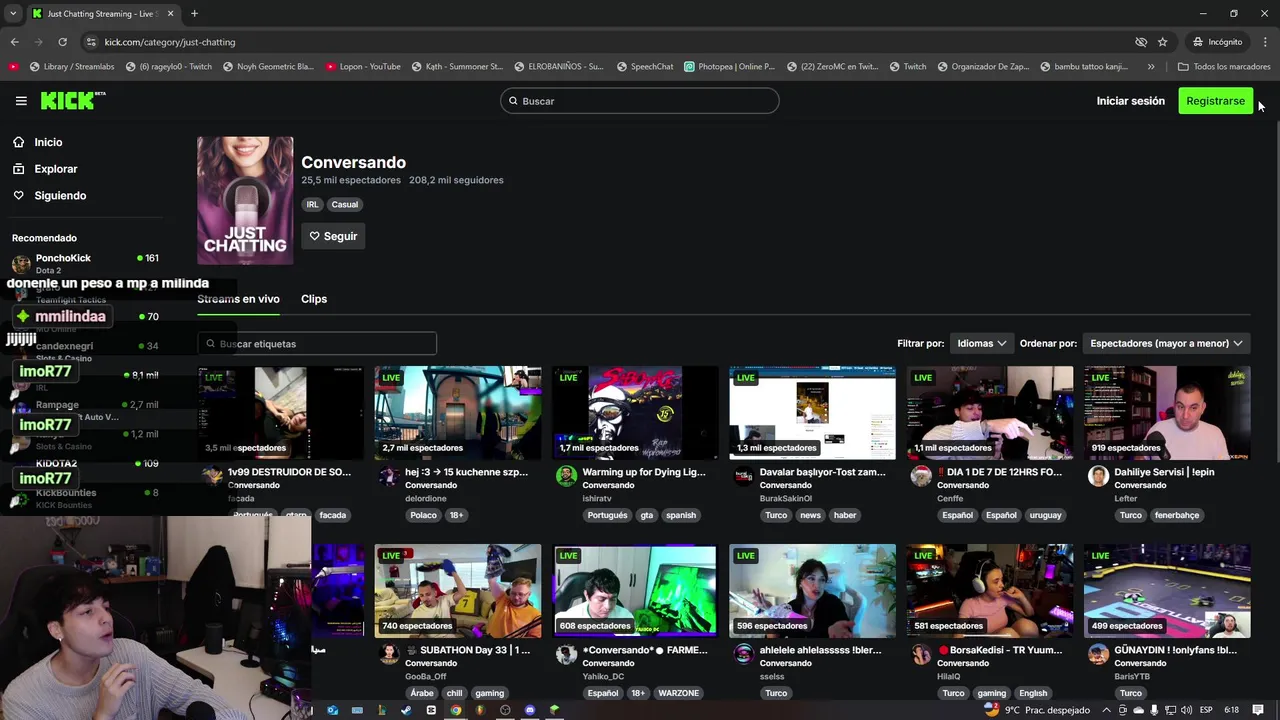Go to Explorar in sidebar
Image resolution: width=1280 pixels, height=720 pixels.
(56, 169)
